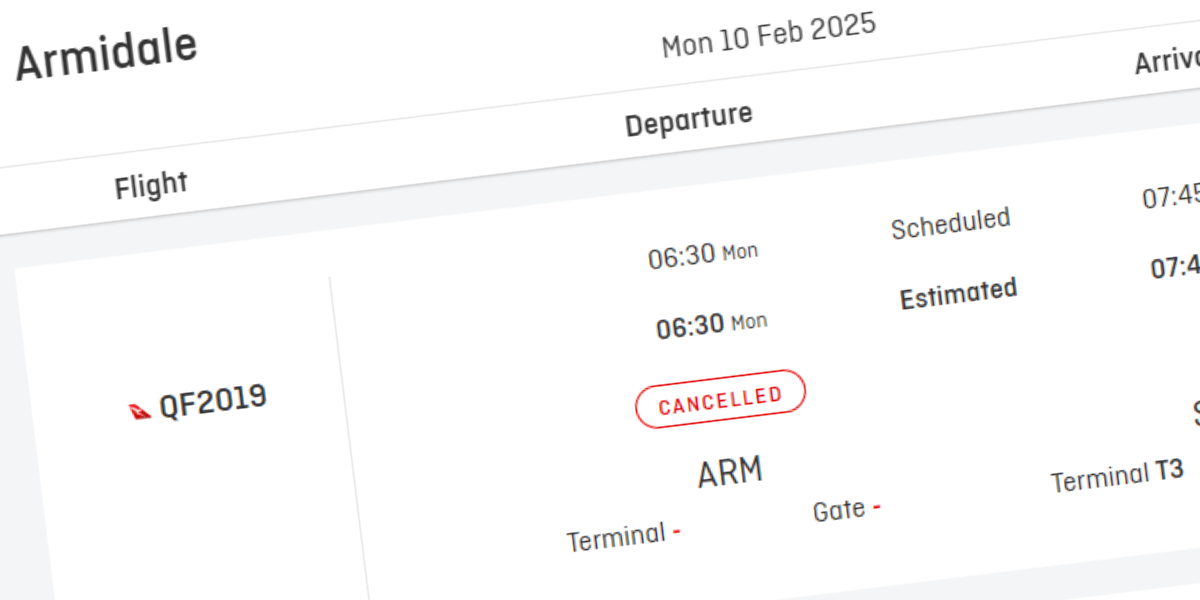Click the Scheduled label
1200x600 pixels.
click(951, 224)
